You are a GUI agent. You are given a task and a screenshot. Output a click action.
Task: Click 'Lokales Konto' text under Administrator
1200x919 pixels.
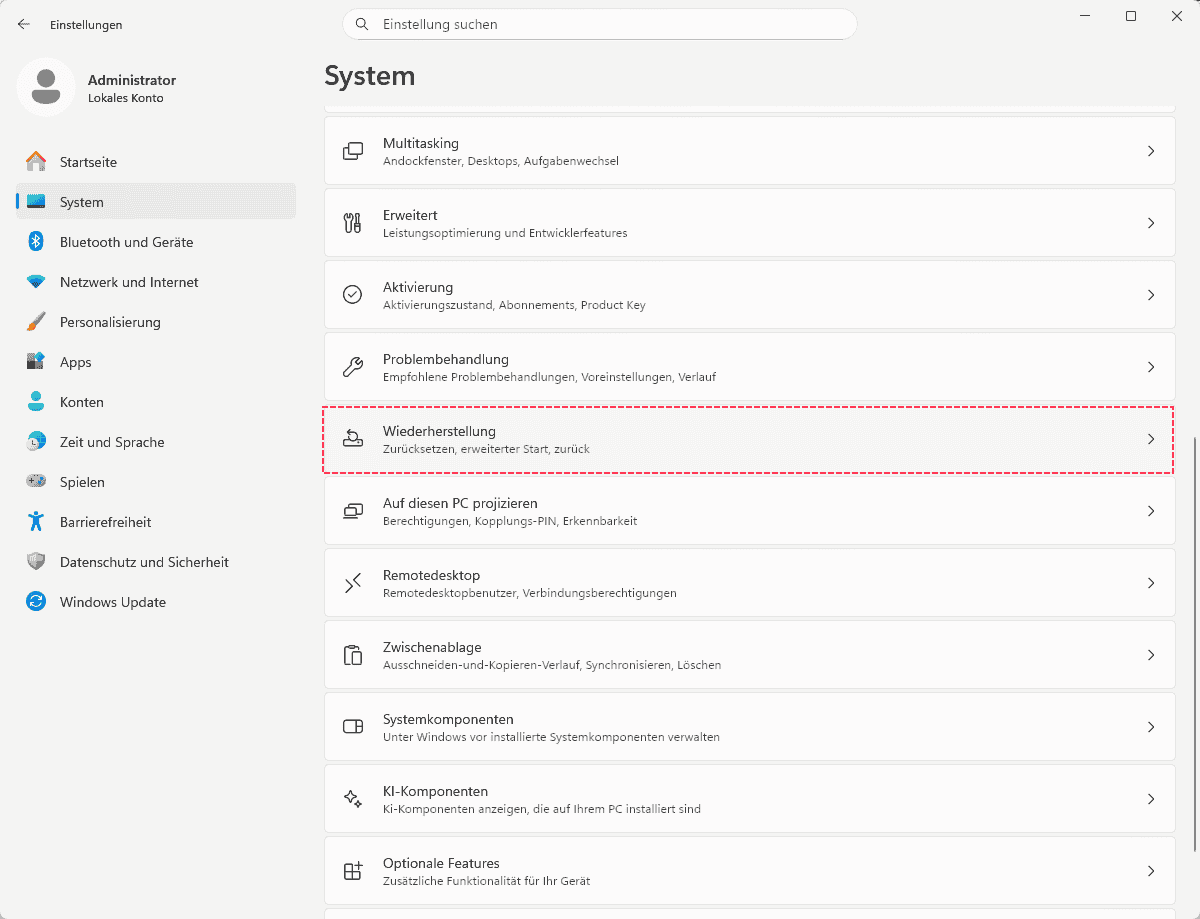[x=125, y=98]
